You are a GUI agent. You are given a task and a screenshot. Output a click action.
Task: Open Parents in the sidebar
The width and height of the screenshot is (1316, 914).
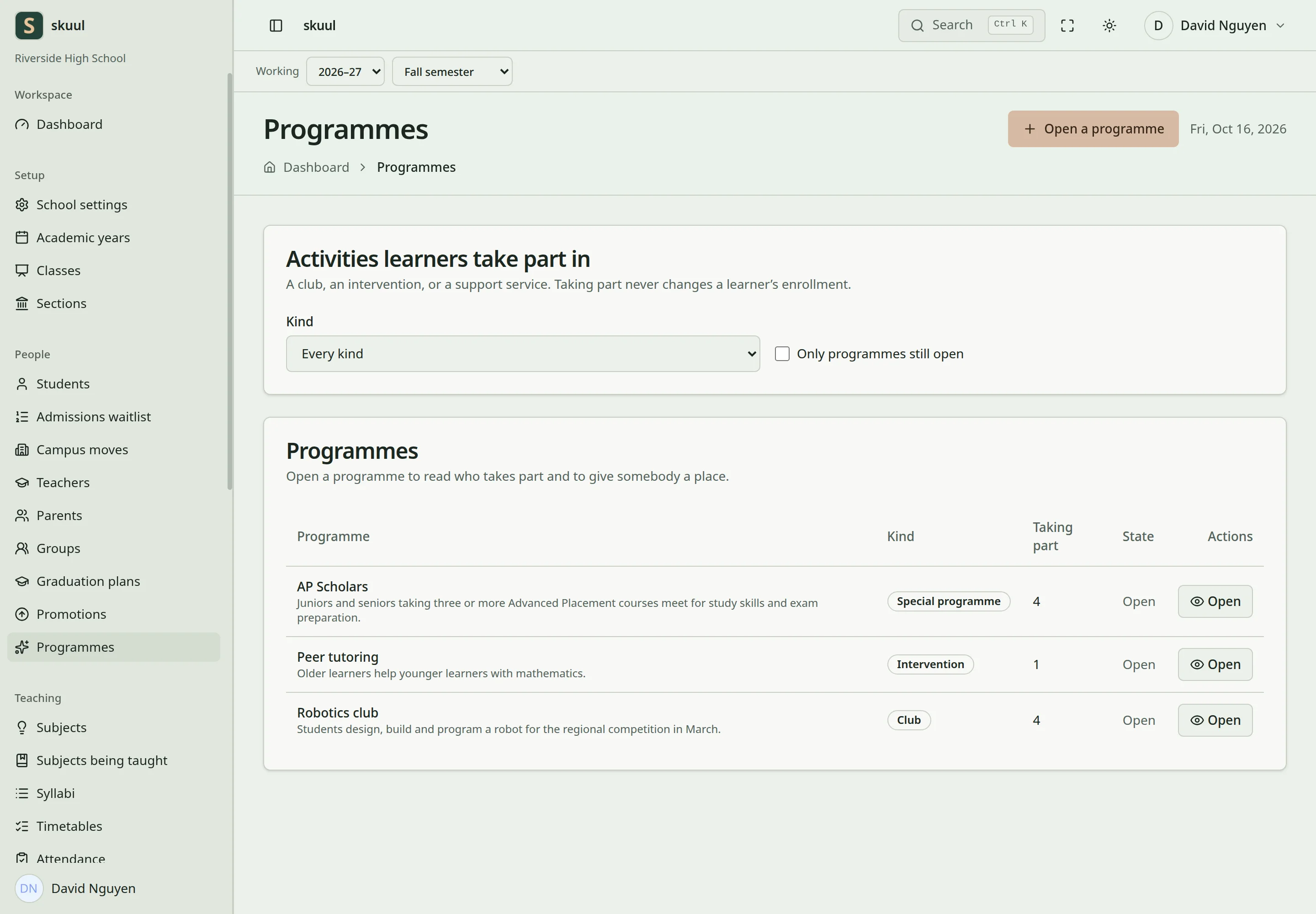pos(114,515)
